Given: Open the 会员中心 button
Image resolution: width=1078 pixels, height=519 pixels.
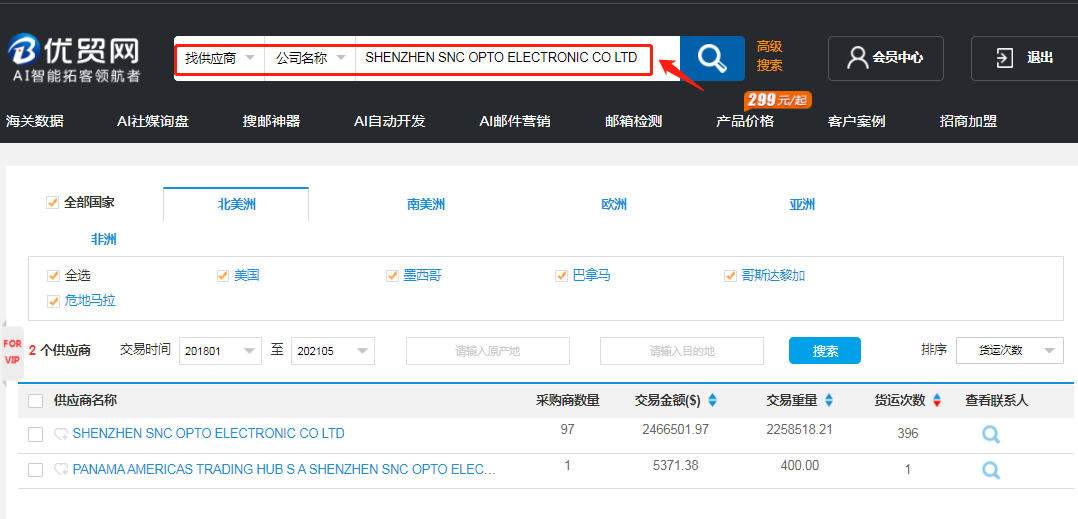Looking at the screenshot, I should 886,58.
